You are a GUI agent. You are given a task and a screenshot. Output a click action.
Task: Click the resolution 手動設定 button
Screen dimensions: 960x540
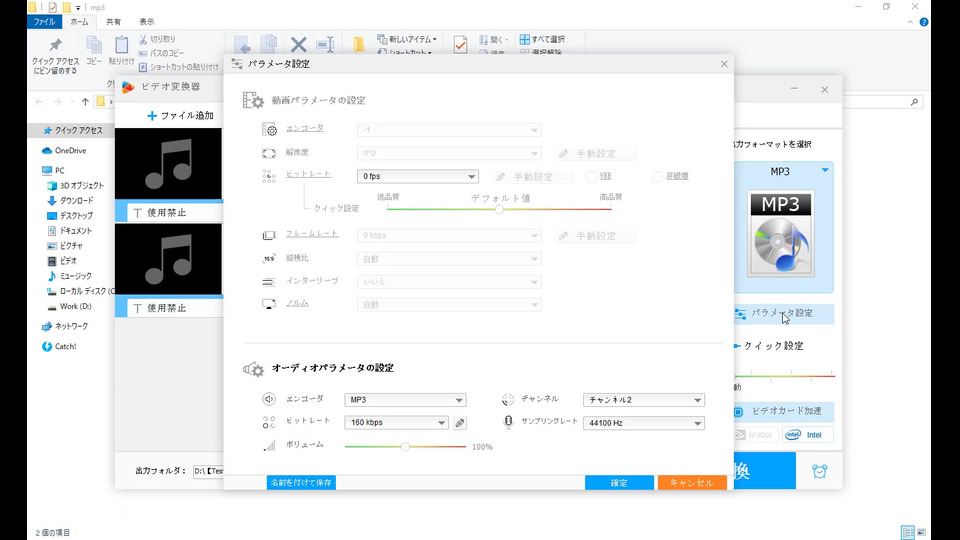click(596, 154)
